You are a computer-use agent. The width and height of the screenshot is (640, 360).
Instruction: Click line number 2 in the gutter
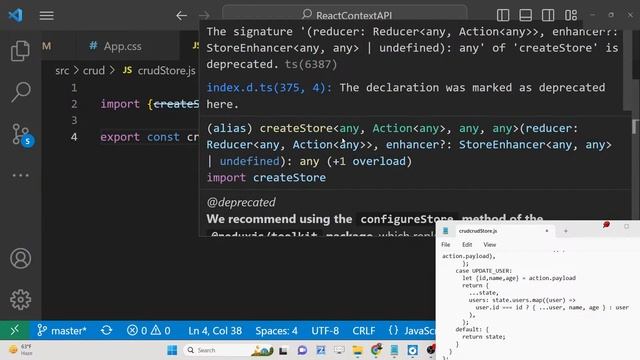tap(74, 104)
